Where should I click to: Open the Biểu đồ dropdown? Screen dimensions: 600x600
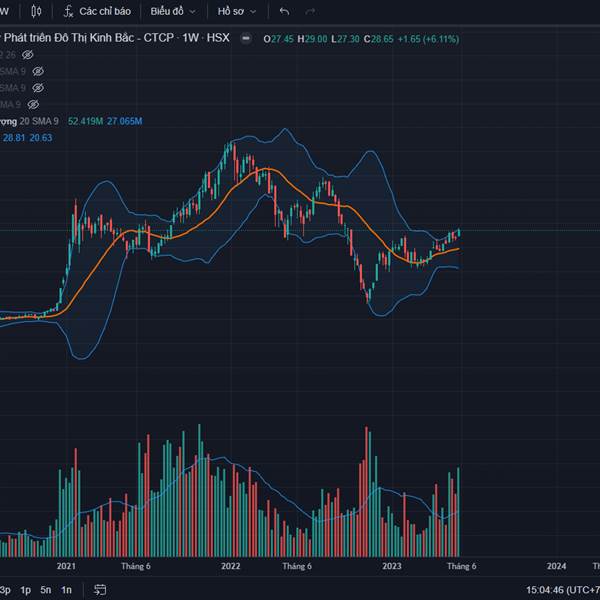[x=173, y=11]
